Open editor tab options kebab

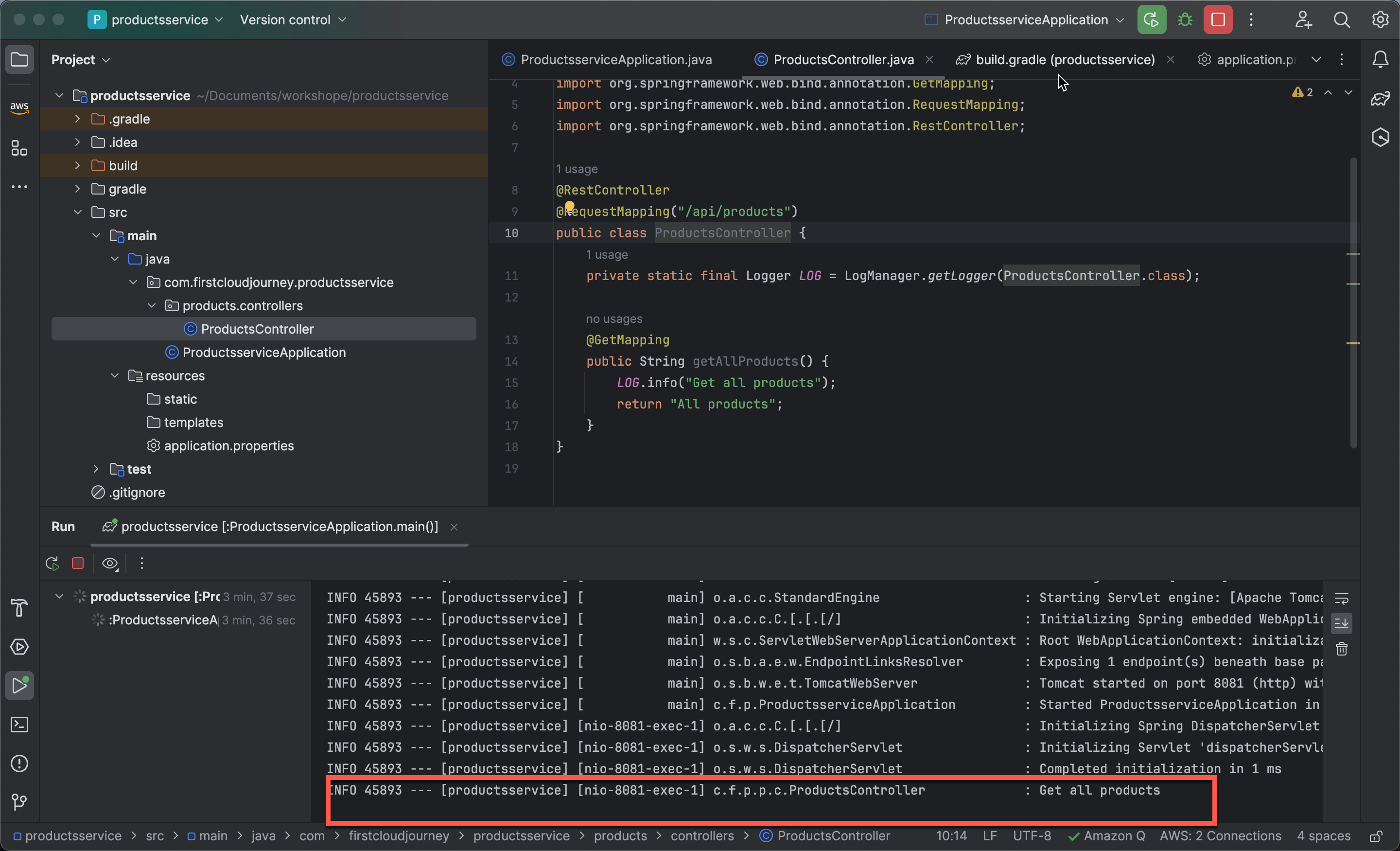click(x=1342, y=59)
